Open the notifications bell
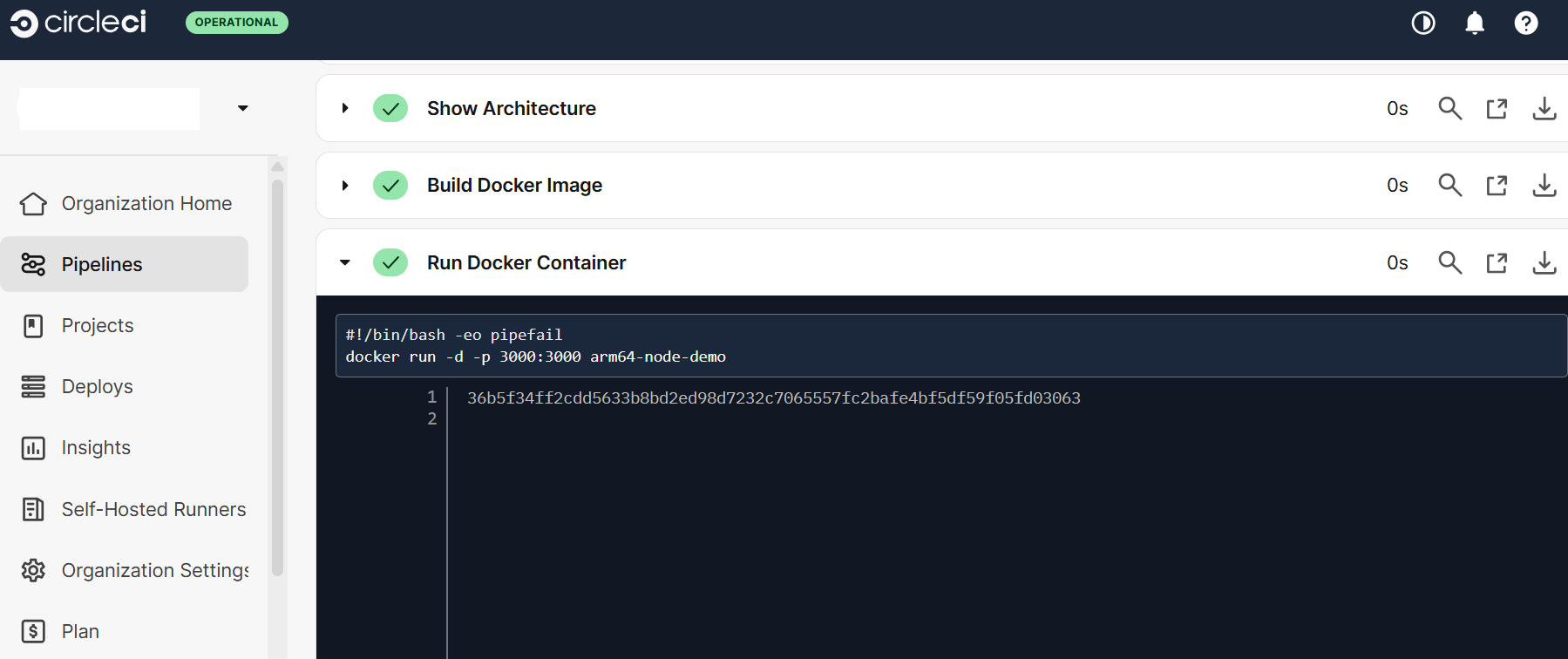 click(x=1475, y=23)
